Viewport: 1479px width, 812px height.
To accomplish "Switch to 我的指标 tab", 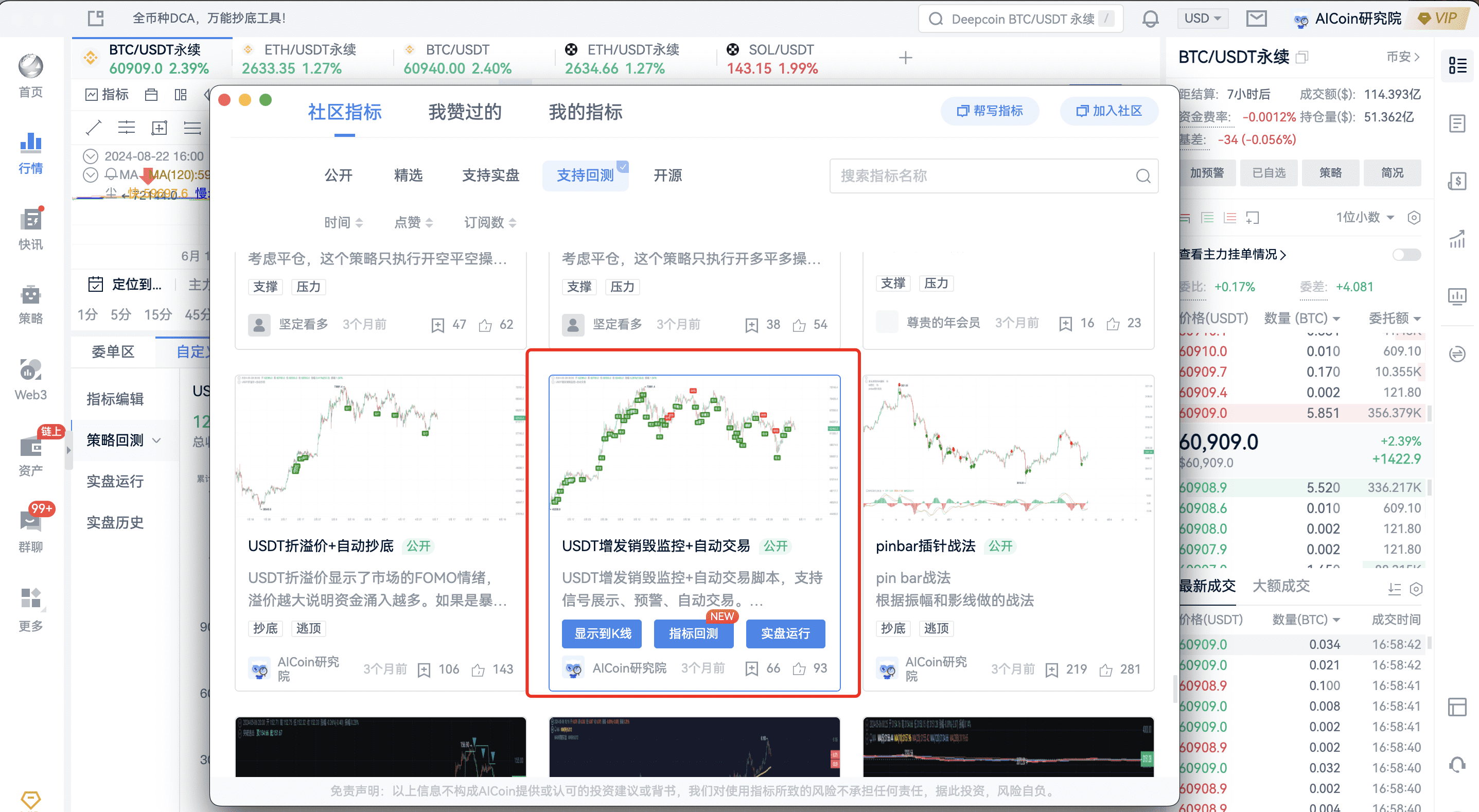I will pos(586,112).
